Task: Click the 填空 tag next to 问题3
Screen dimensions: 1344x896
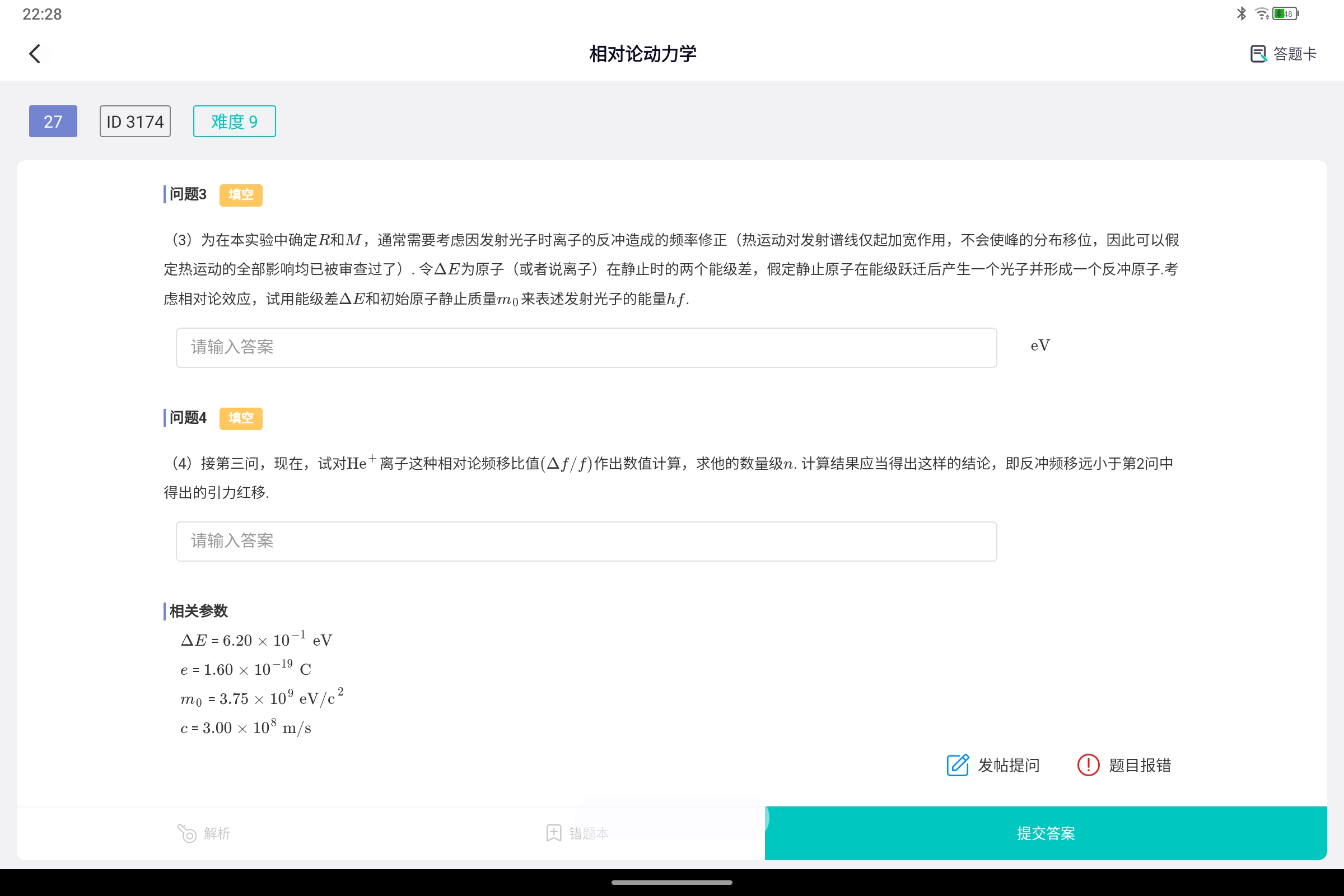Action: click(x=241, y=195)
